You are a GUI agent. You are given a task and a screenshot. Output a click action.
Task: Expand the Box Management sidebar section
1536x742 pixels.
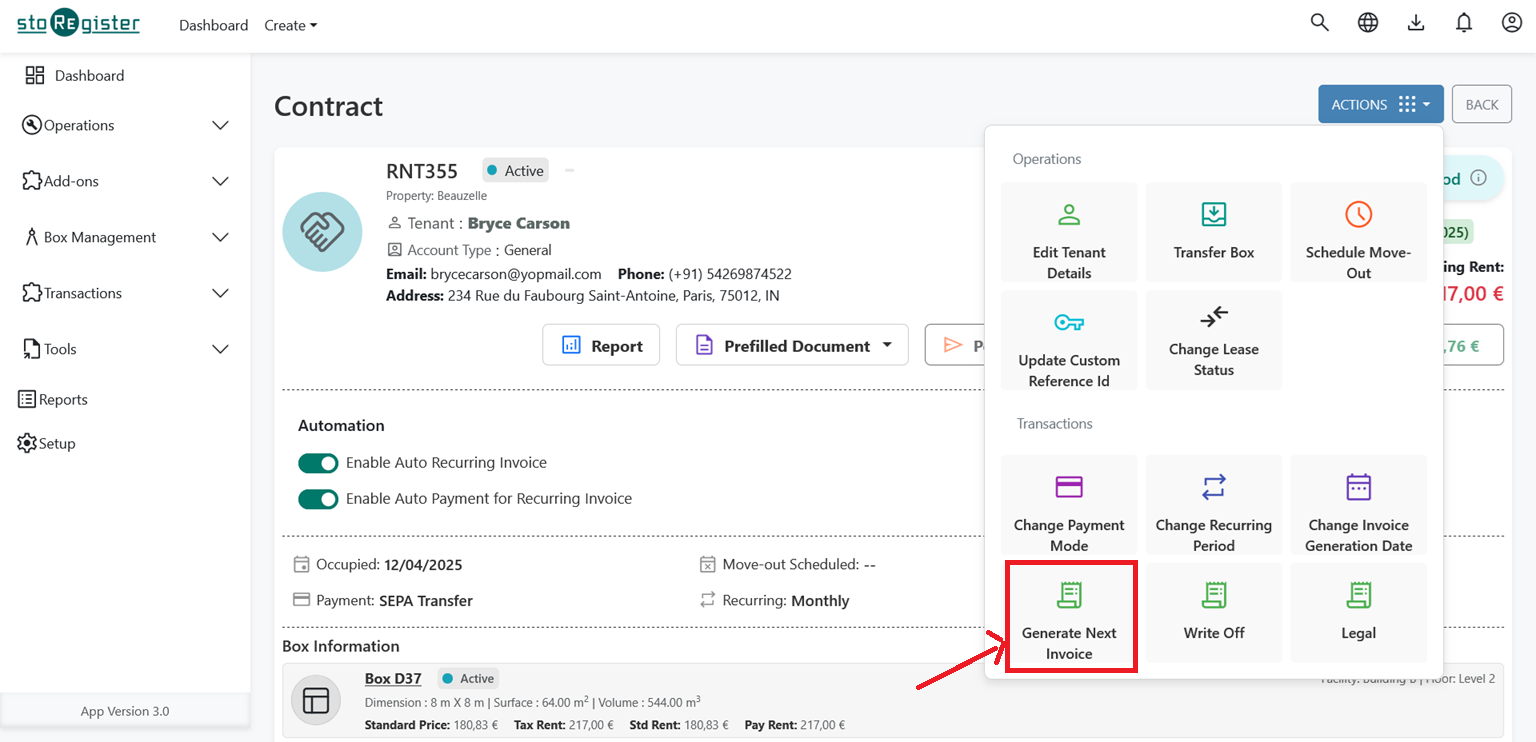125,237
